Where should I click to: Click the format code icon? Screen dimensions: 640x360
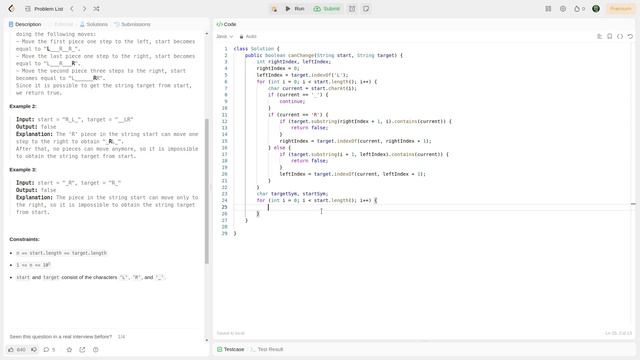pos(600,36)
